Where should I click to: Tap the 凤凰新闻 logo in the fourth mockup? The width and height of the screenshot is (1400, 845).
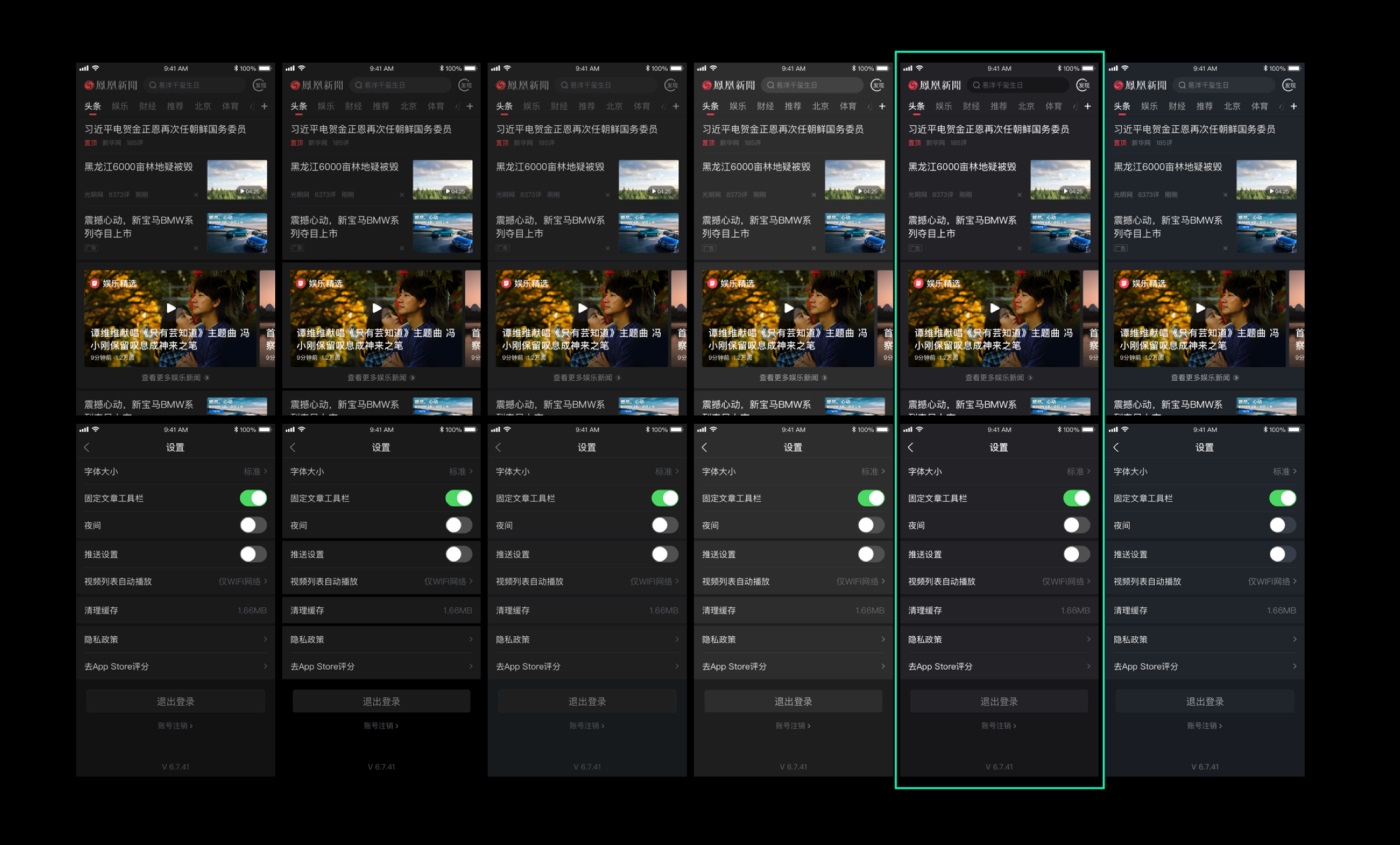tap(729, 85)
